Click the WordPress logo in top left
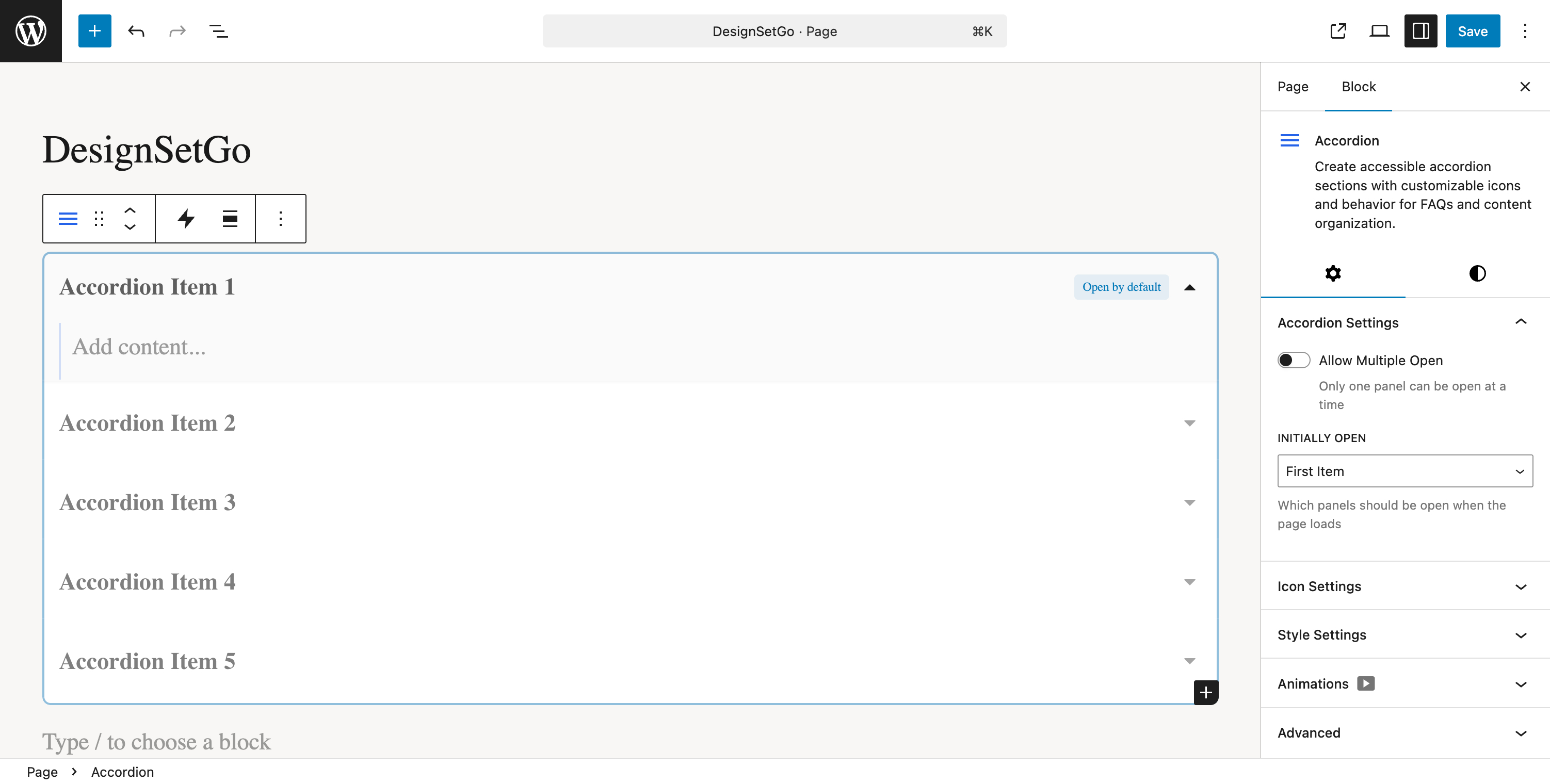The width and height of the screenshot is (1550, 784). [x=30, y=30]
